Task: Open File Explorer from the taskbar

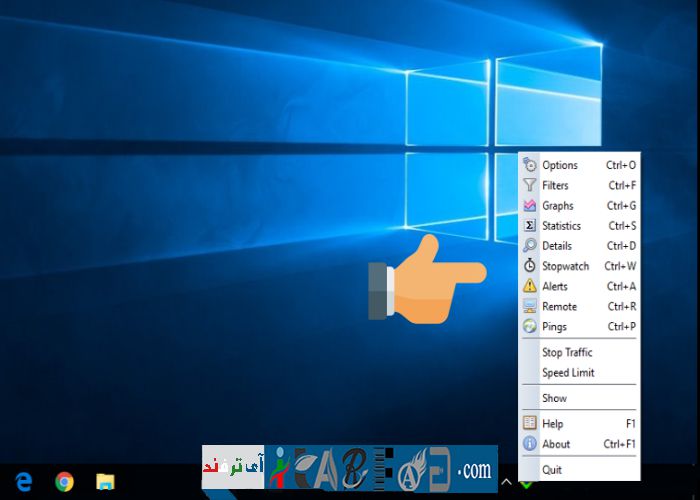Action: (x=105, y=482)
